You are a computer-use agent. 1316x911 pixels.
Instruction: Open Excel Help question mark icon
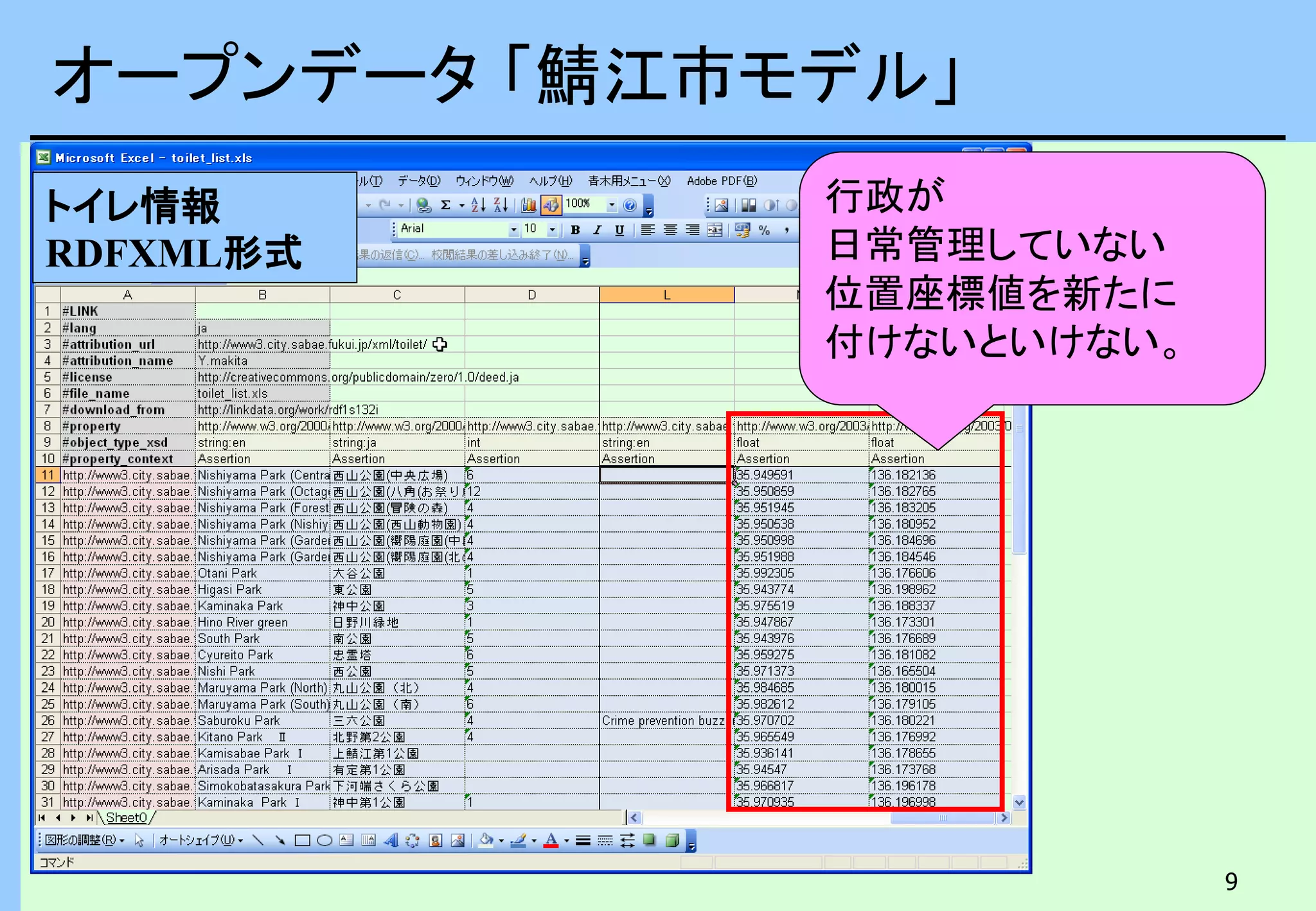coord(630,205)
